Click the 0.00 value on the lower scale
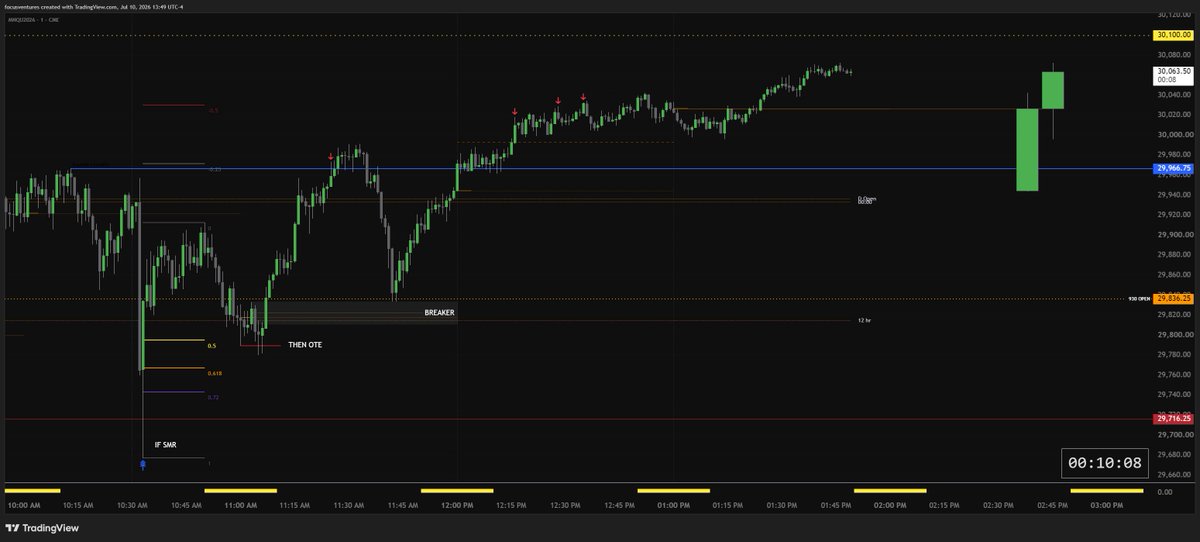Screen dimensions: 1200x542 (1164, 492)
